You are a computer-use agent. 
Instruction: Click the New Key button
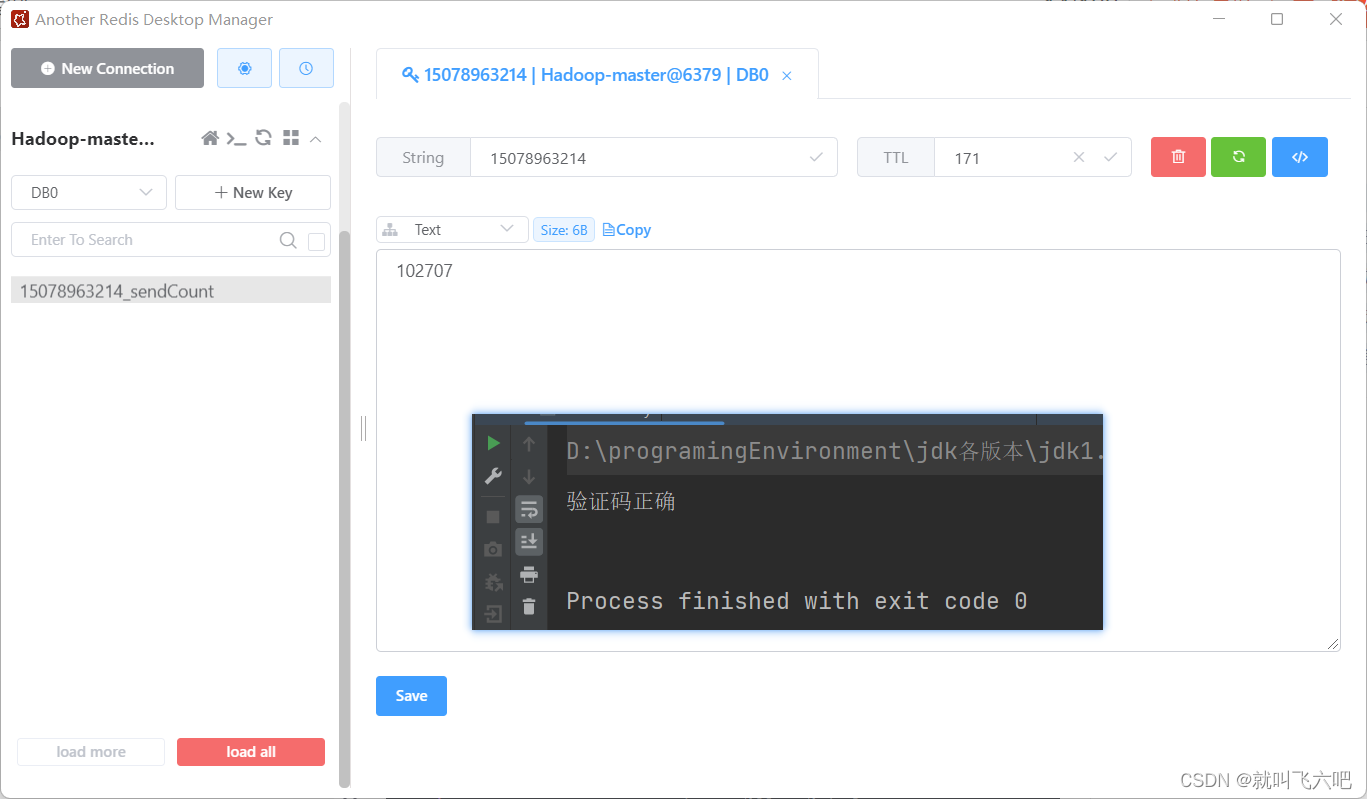(x=253, y=192)
